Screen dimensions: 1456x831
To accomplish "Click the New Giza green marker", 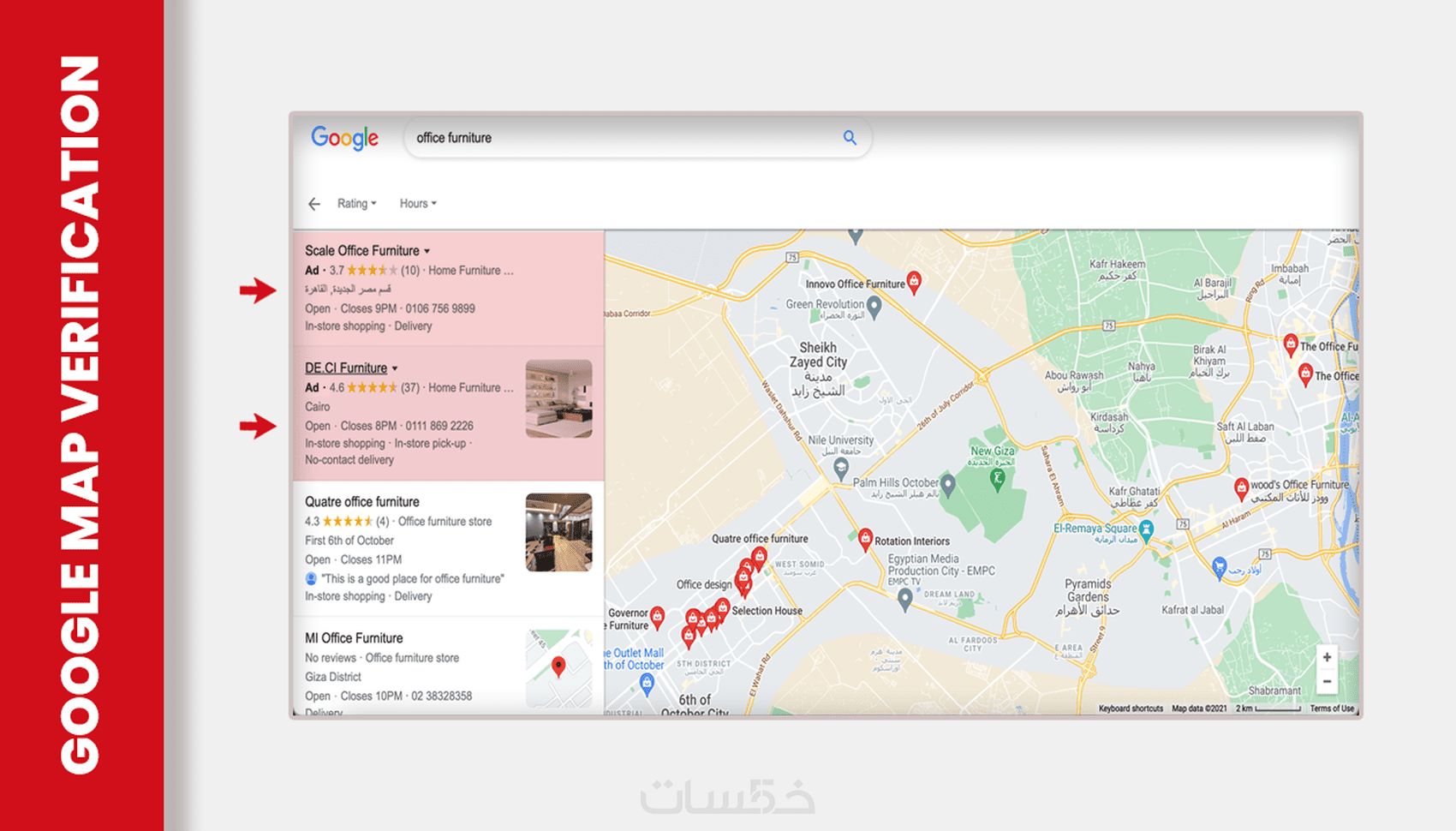I will click(997, 478).
